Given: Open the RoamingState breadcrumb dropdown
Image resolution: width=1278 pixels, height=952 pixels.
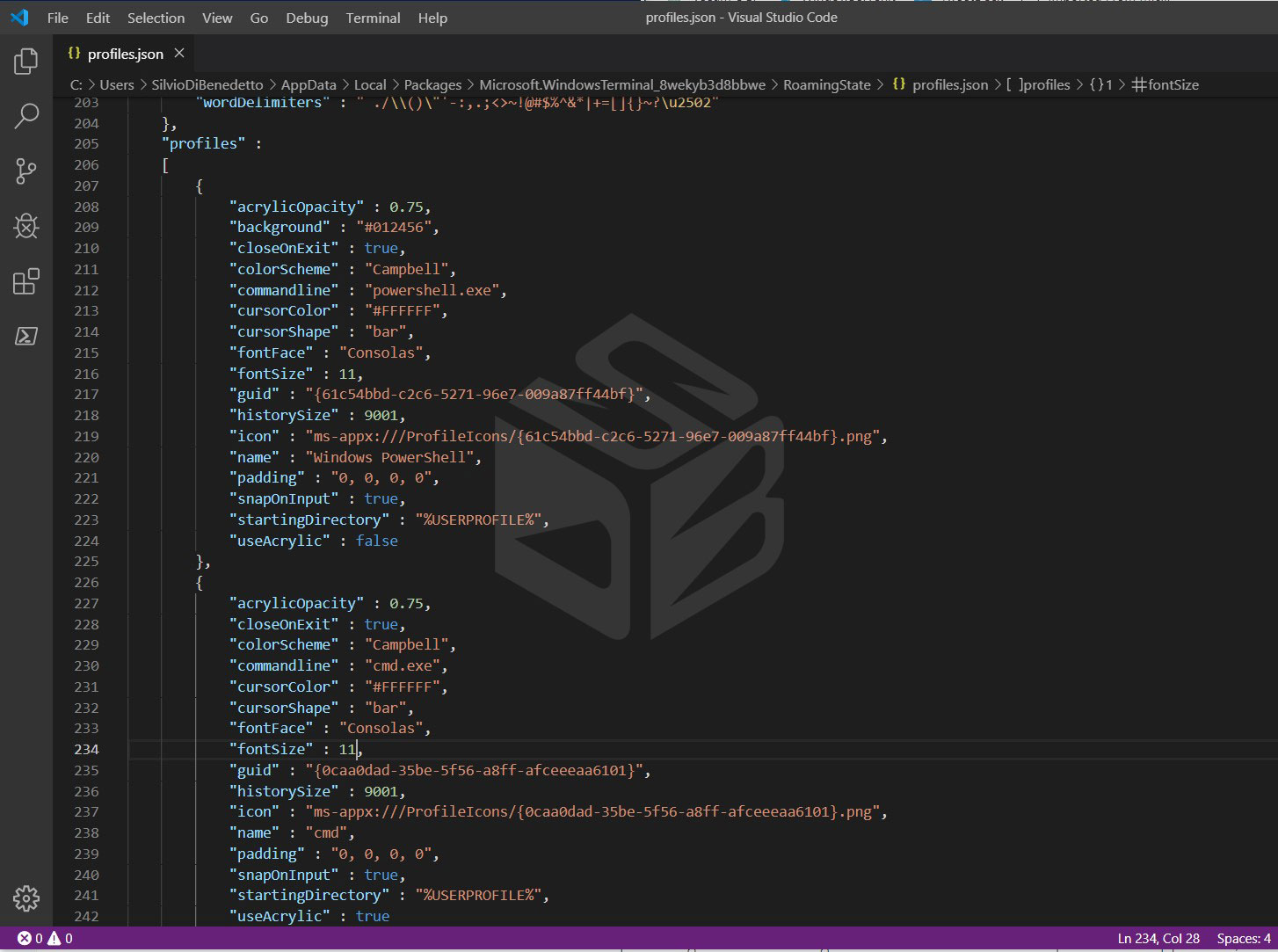Looking at the screenshot, I should tap(826, 84).
